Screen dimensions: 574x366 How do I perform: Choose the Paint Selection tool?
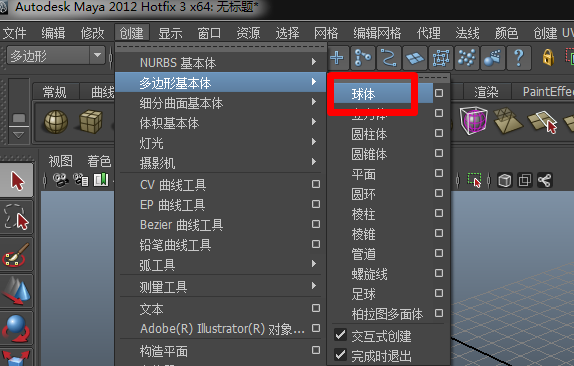coord(17,254)
